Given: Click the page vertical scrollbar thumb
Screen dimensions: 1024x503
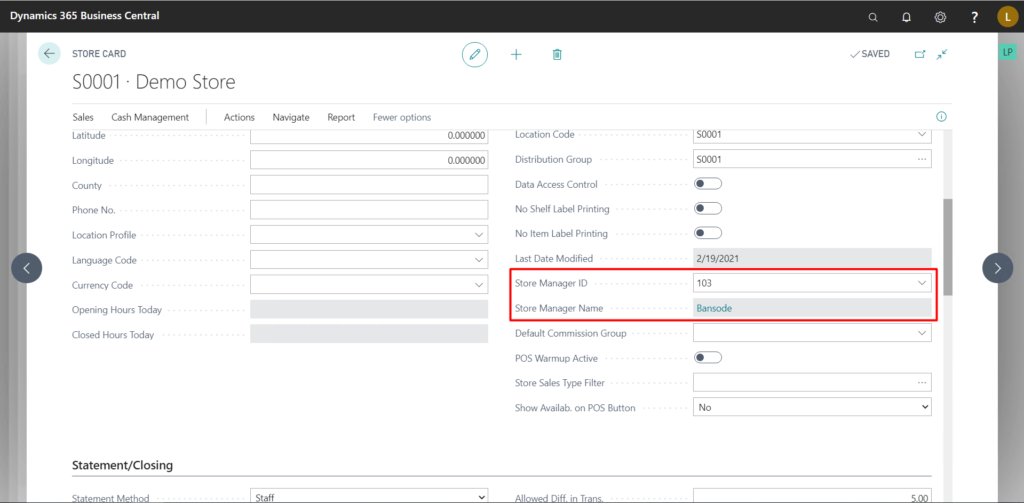Looking at the screenshot, I should pos(948,247).
